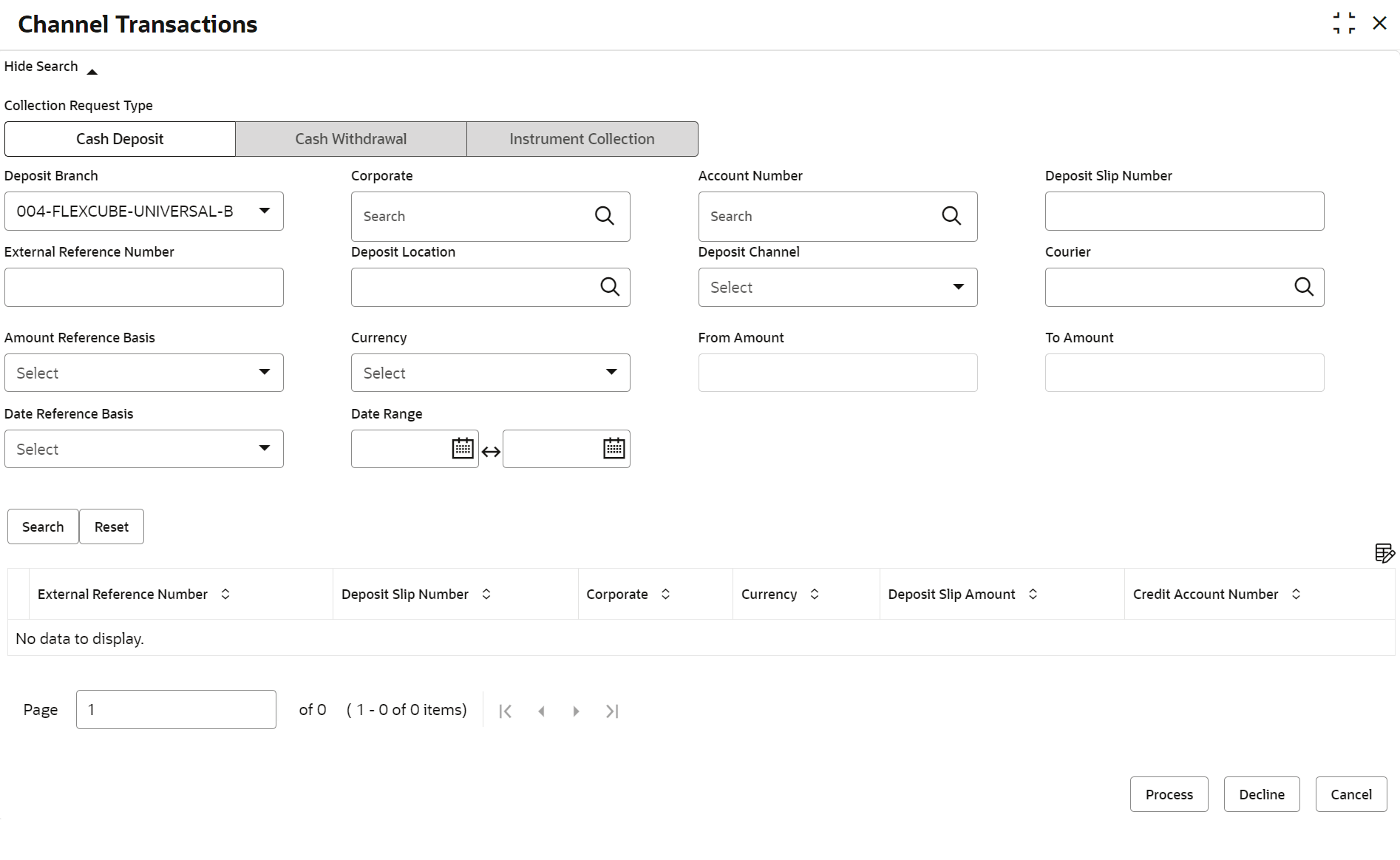This screenshot has width=1400, height=860.
Task: Open the Courier lookup search icon
Action: click(x=1304, y=287)
